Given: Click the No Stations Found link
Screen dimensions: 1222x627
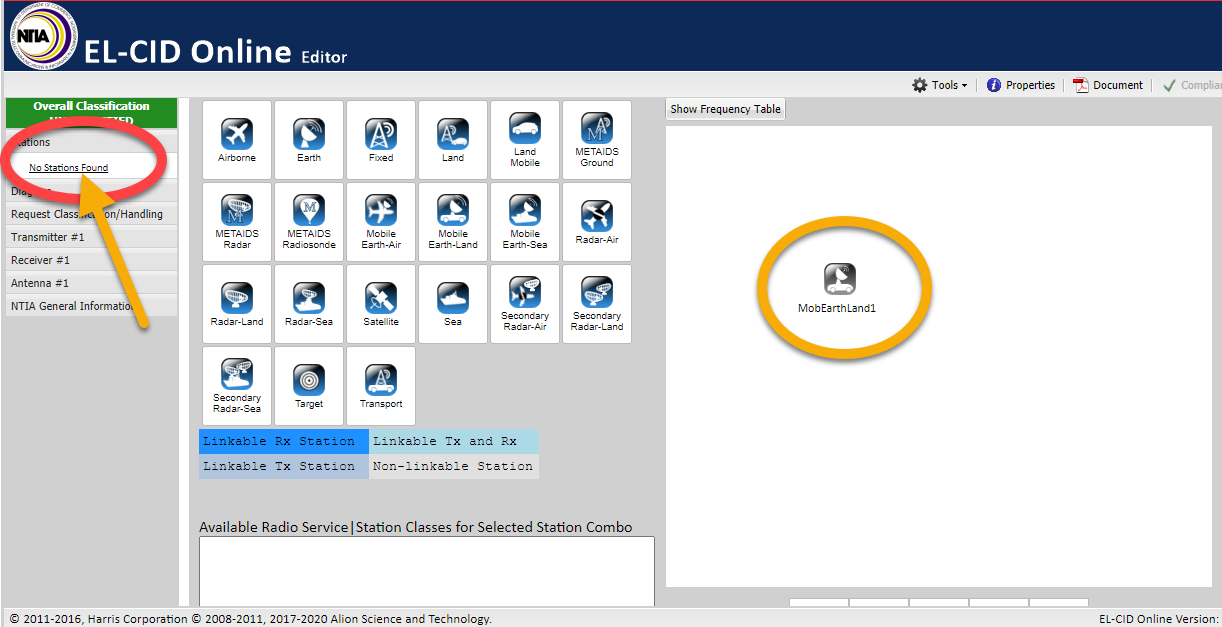Looking at the screenshot, I should [68, 167].
